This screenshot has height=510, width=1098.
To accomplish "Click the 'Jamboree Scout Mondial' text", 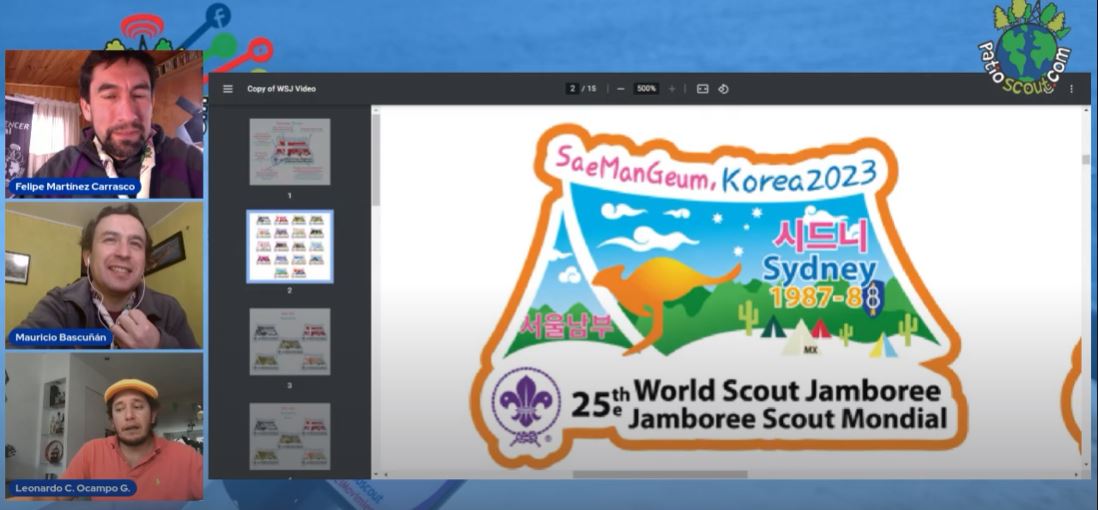I will click(x=788, y=419).
